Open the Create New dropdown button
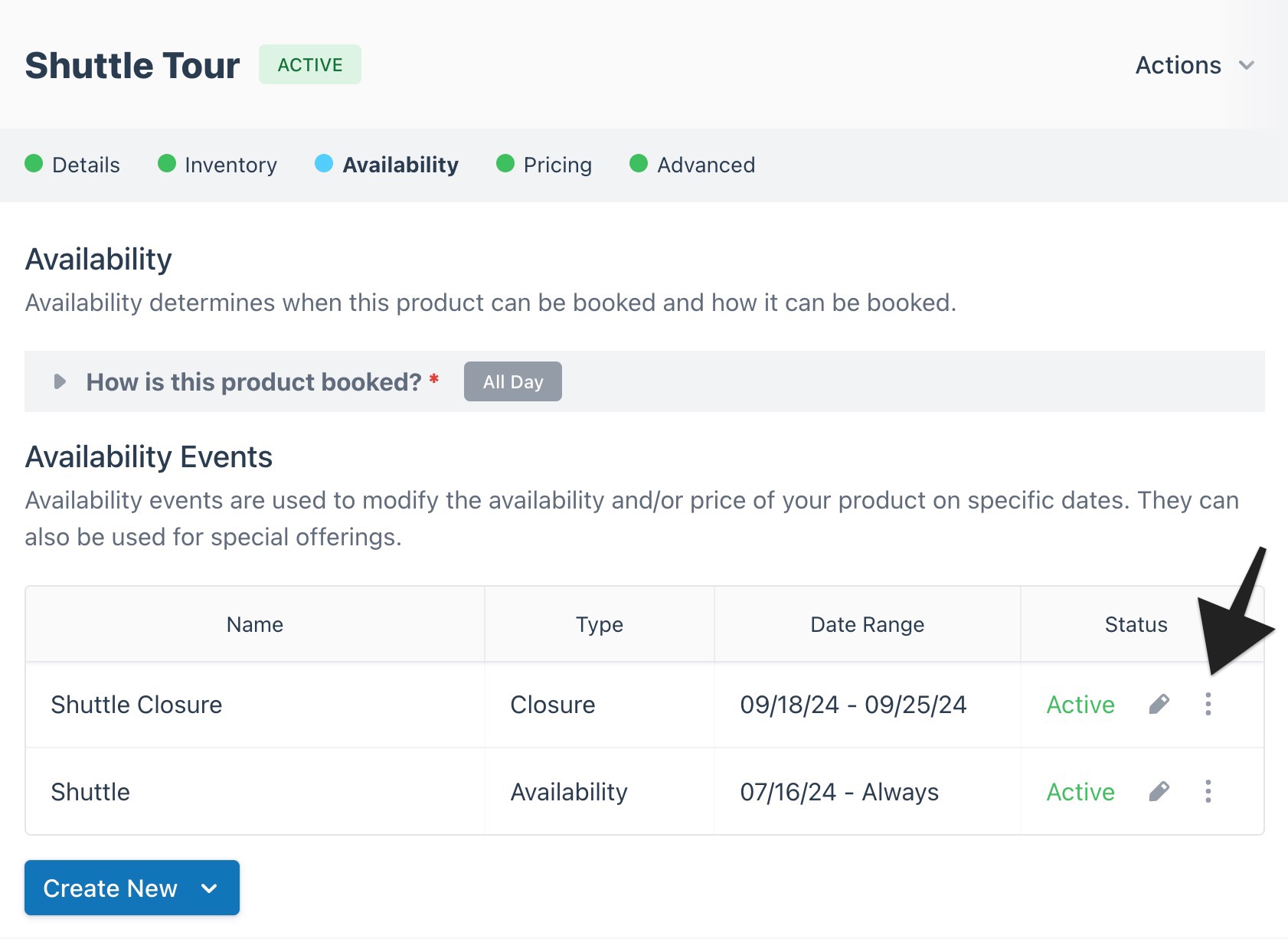 point(132,888)
